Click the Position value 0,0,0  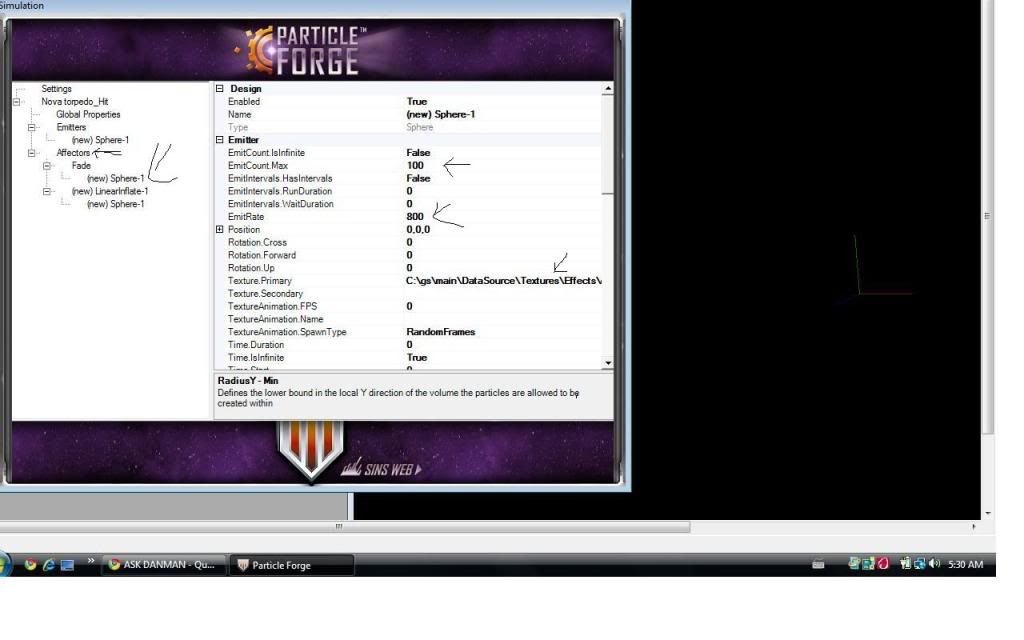pos(503,229)
